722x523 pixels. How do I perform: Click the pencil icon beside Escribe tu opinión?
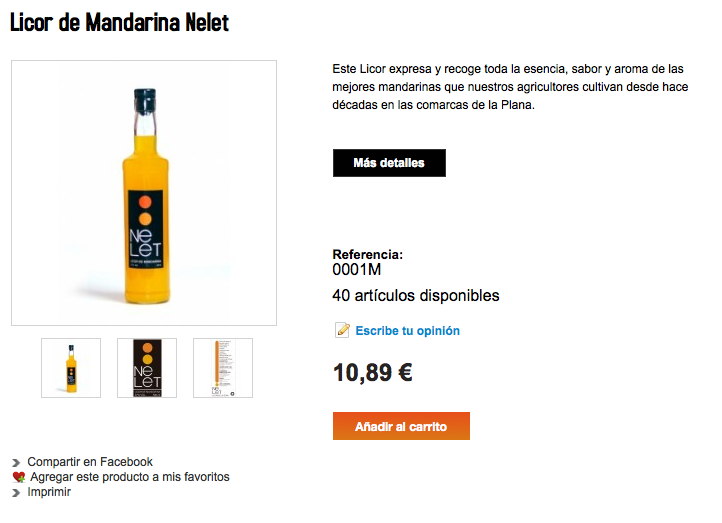[x=342, y=330]
